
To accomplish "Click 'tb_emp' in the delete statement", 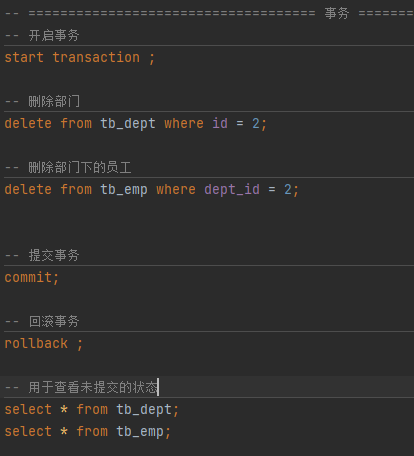I will click(x=124, y=190).
